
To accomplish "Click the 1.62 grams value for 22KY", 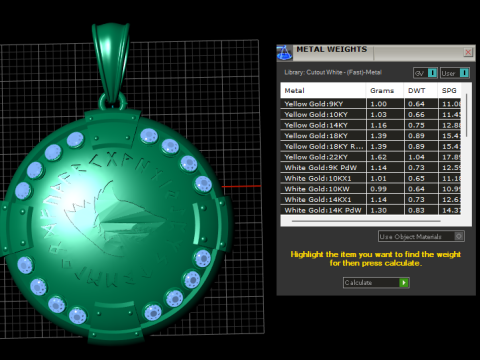I will (379, 157).
